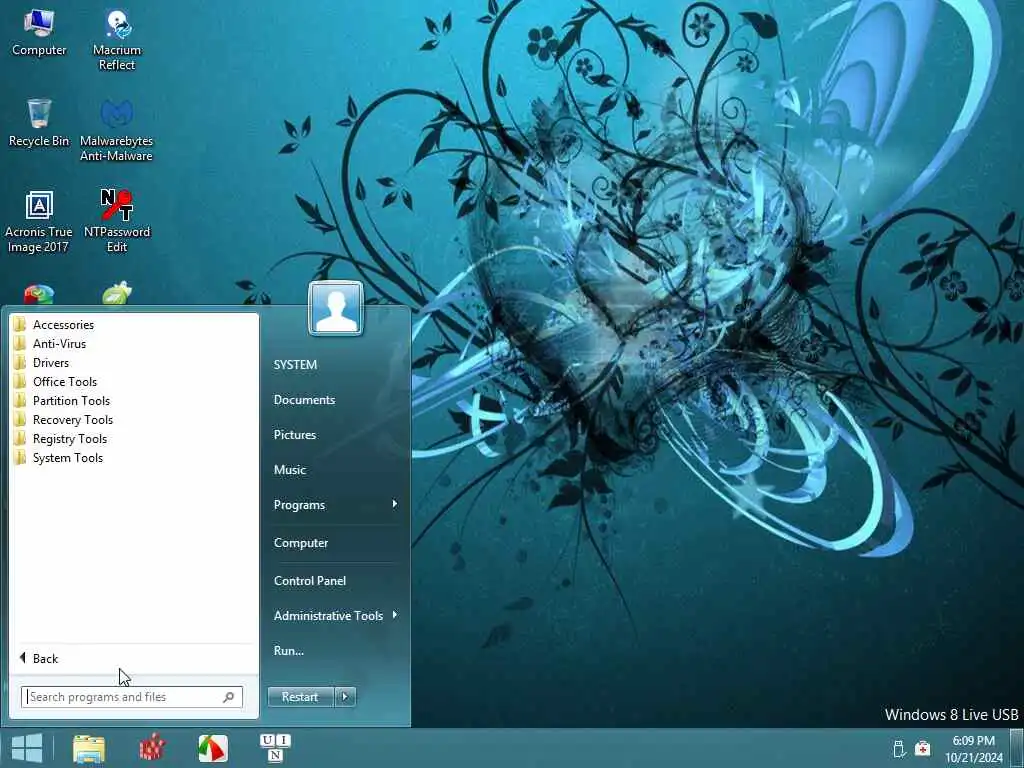Open the red and green taskbar app icon

pos(213,748)
